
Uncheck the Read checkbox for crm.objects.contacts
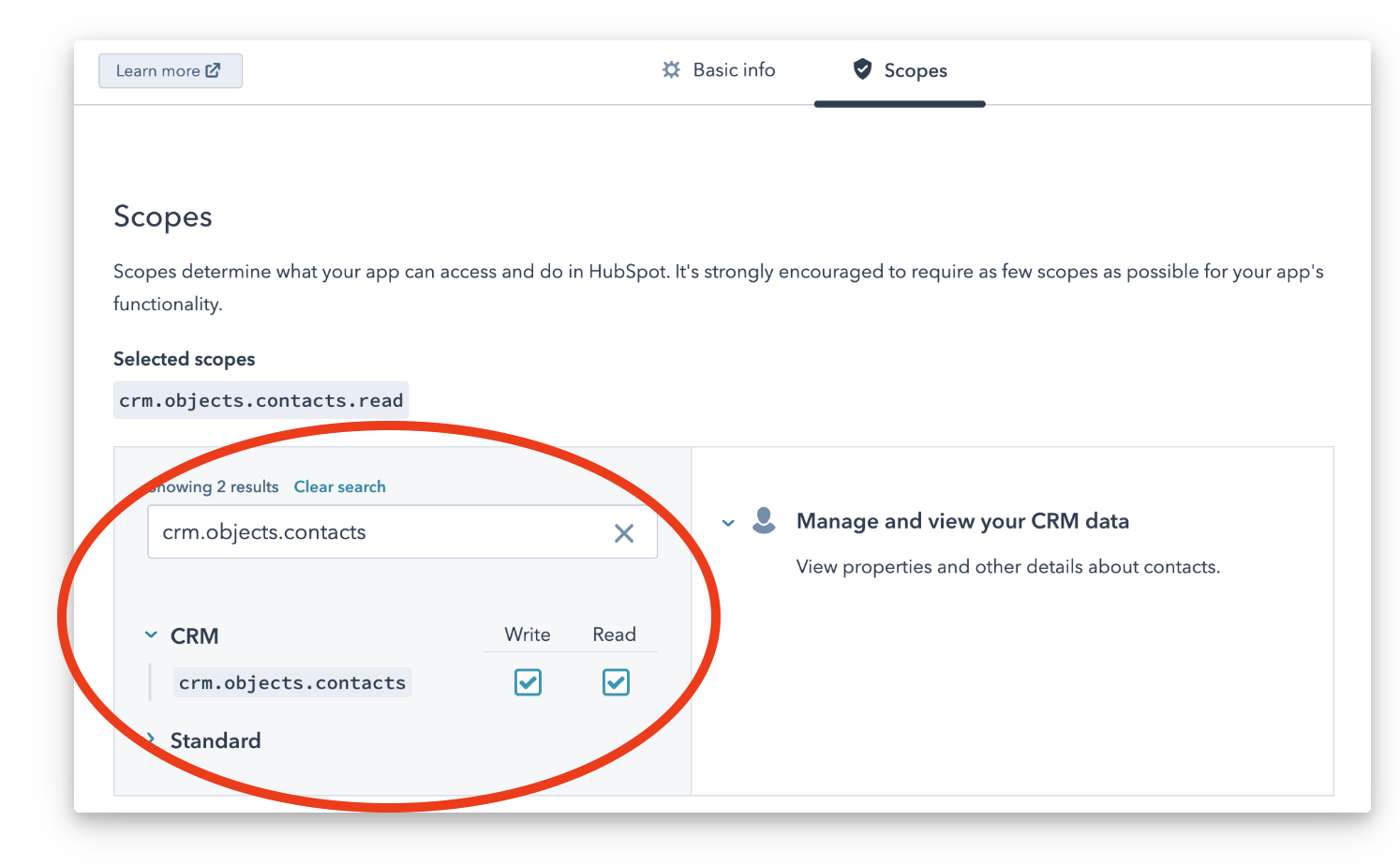point(616,682)
